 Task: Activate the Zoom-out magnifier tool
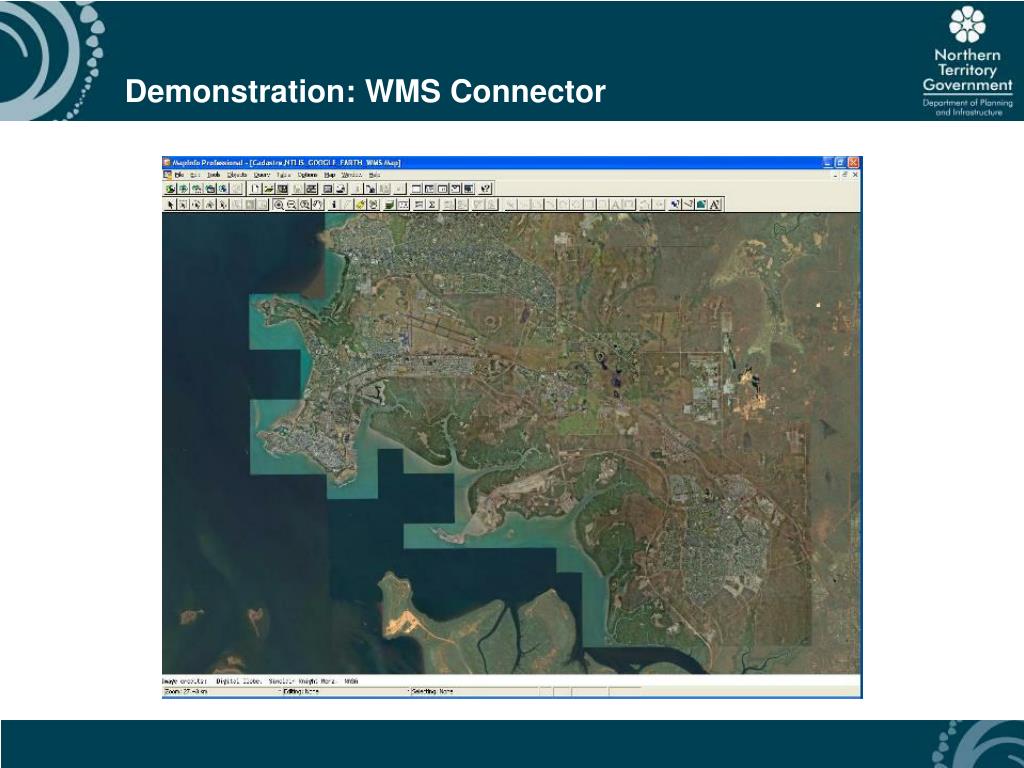292,204
